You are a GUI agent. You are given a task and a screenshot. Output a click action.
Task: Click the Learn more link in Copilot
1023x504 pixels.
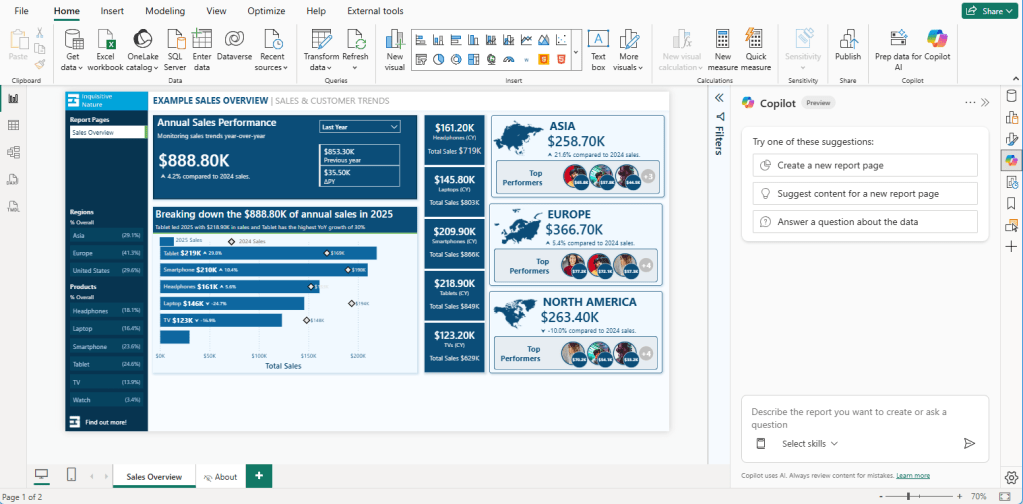coord(913,476)
